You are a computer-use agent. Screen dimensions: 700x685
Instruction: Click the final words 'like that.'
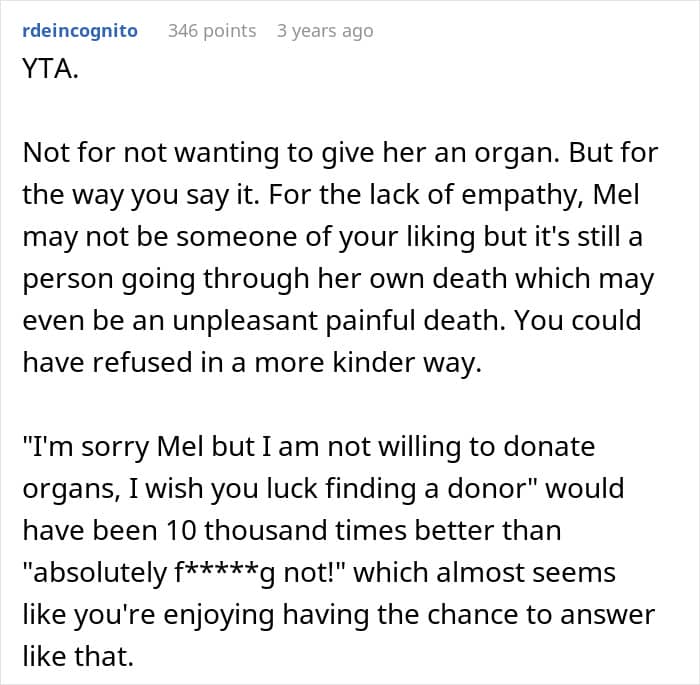(x=78, y=656)
